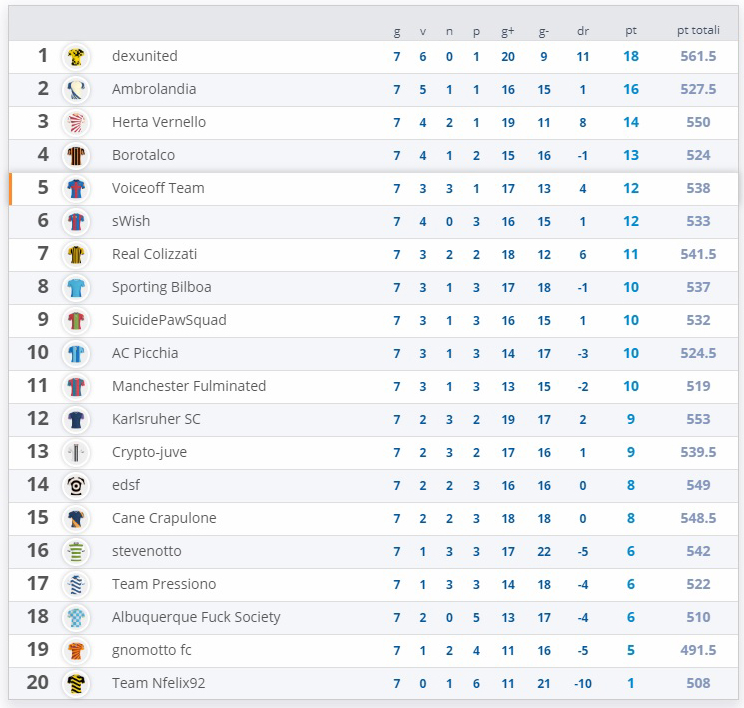Open the Karlsruher SC team link
This screenshot has width=744, height=708.
[x=156, y=419]
